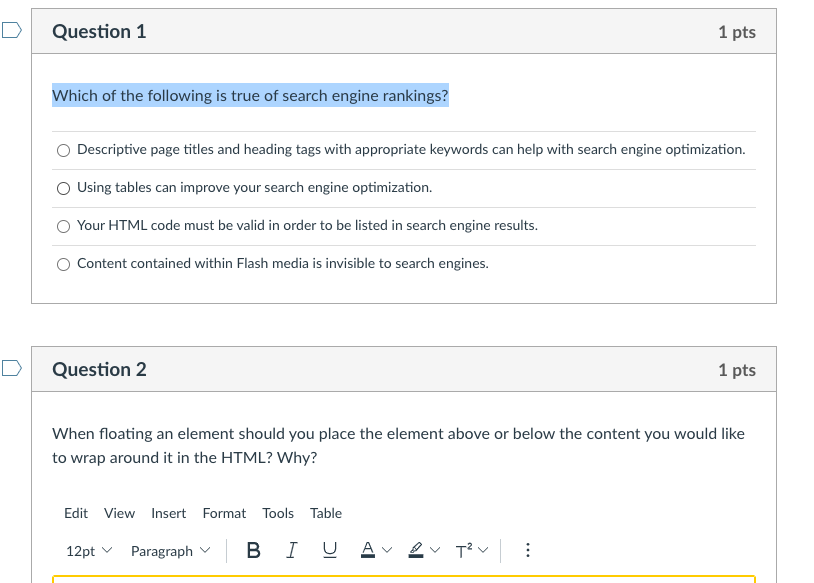
Task: Open more toolbar options via the three dots
Action: click(x=527, y=550)
